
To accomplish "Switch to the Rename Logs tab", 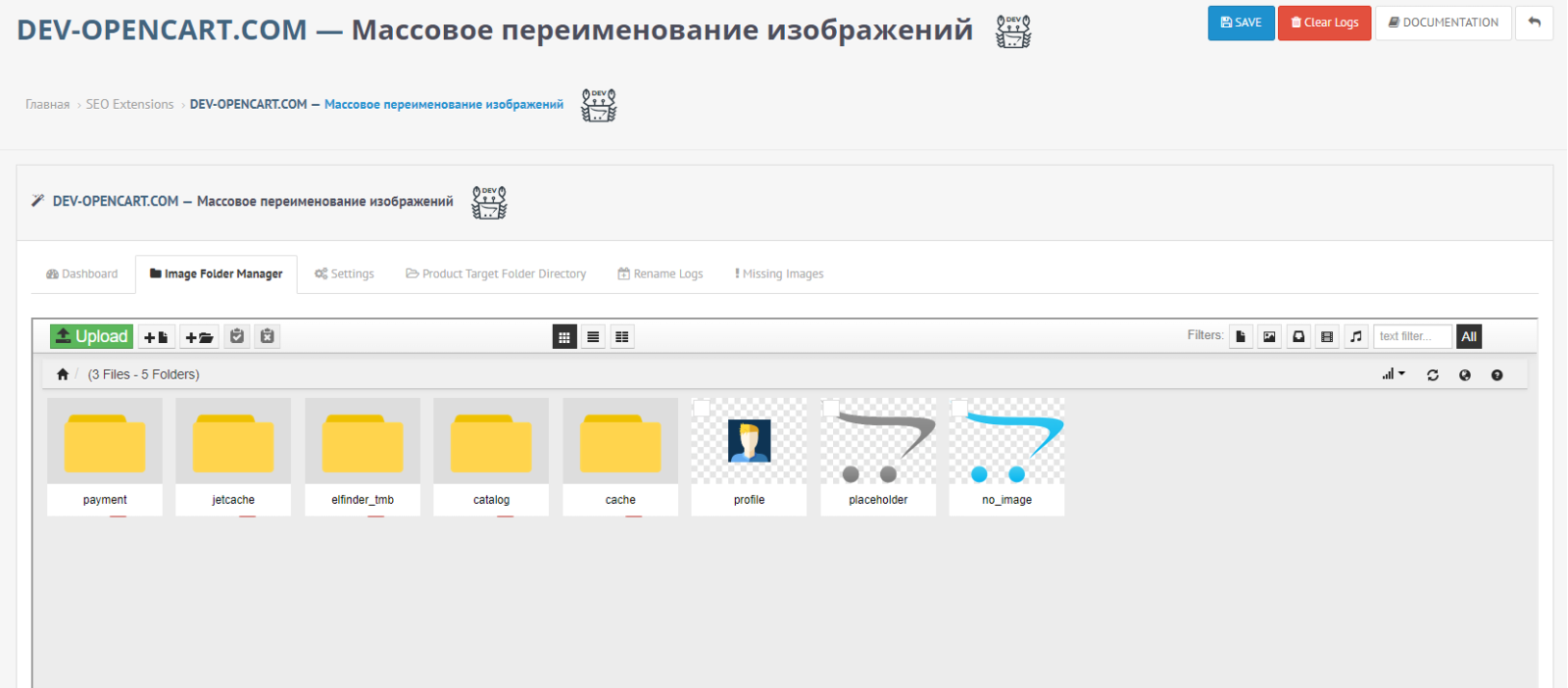I will [660, 274].
